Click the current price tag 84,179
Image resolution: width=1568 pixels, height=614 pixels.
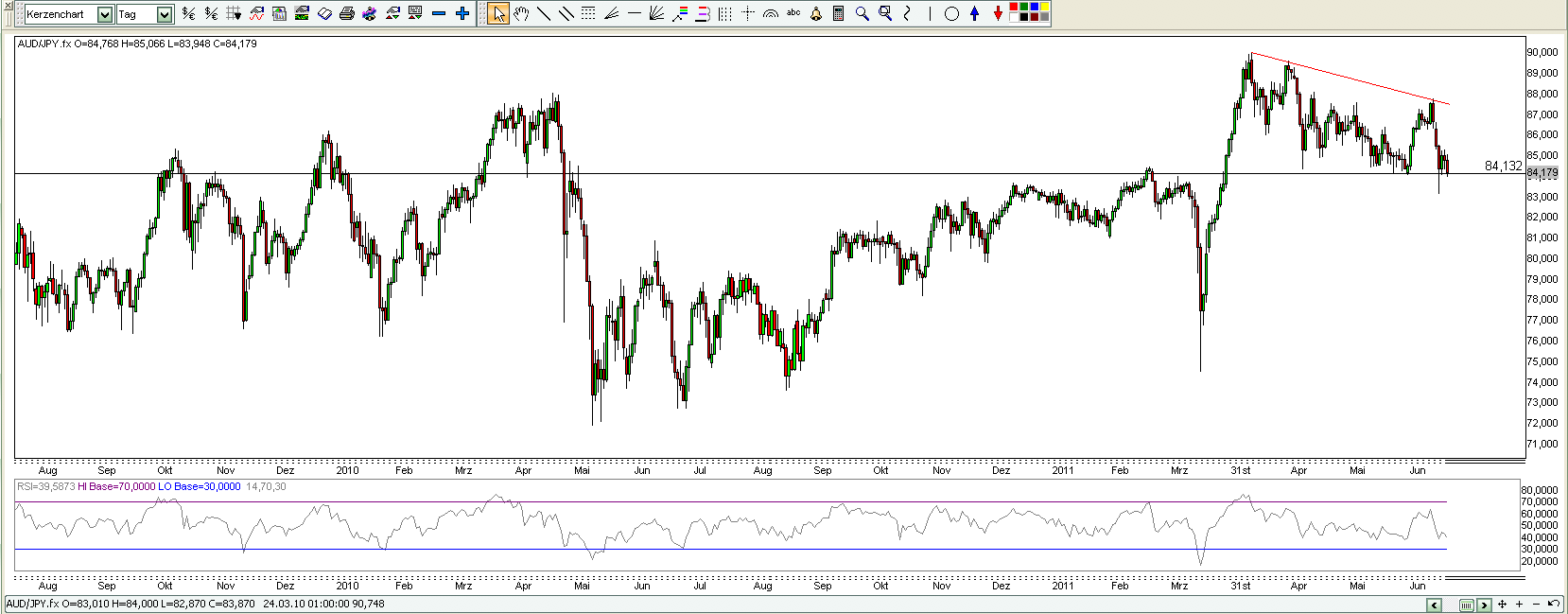(x=1542, y=173)
